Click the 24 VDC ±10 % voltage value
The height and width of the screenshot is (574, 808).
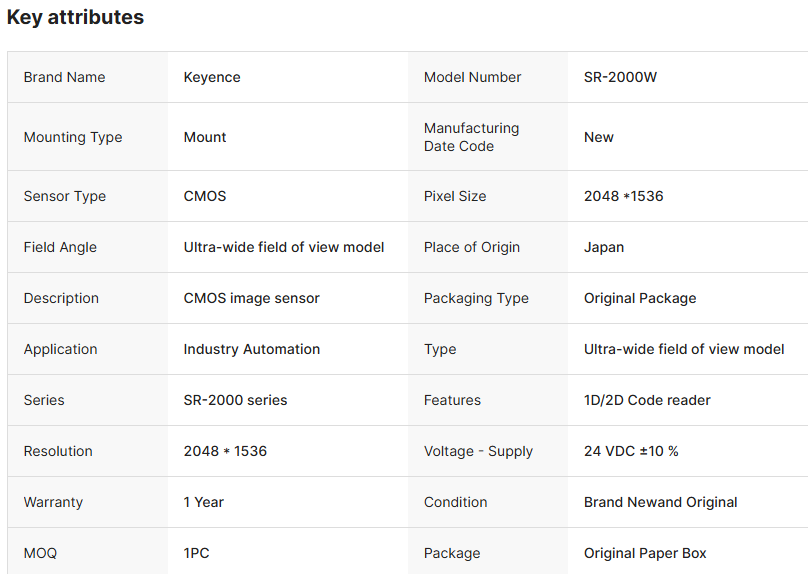click(631, 451)
